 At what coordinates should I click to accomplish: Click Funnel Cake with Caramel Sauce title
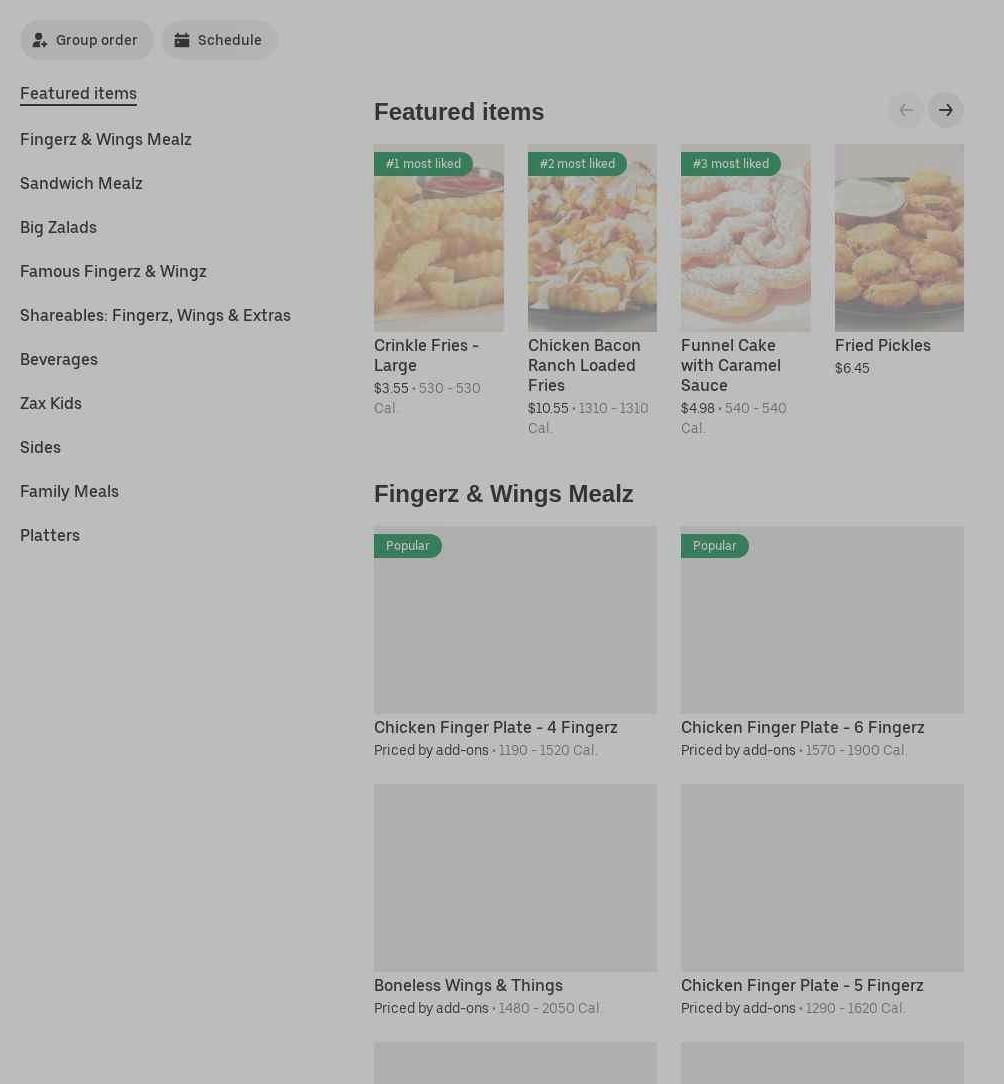(731, 365)
